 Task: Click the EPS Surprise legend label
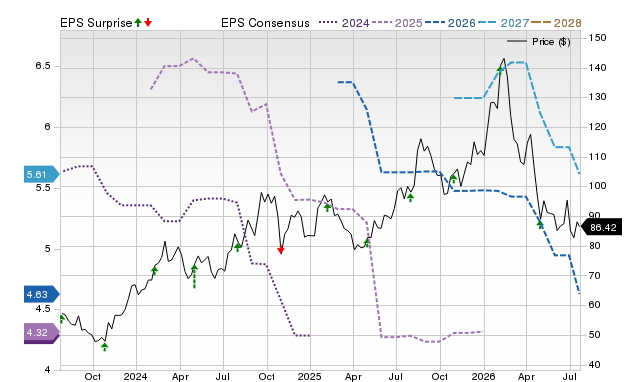point(96,23)
